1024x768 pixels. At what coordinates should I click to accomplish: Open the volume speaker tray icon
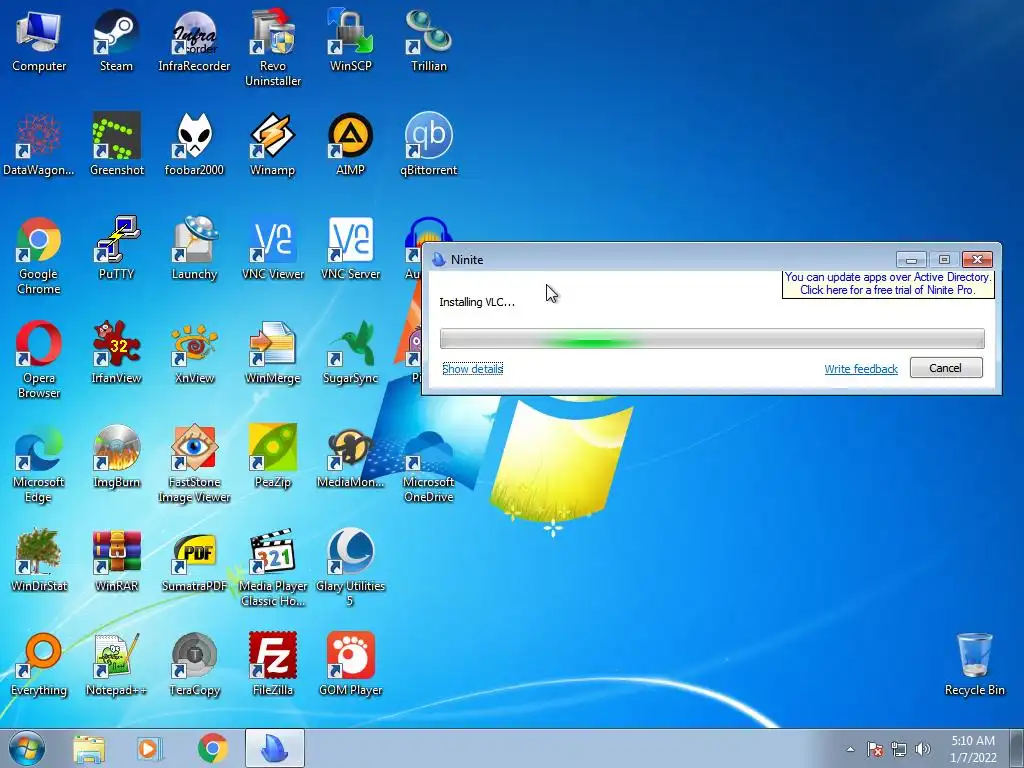[x=923, y=749]
